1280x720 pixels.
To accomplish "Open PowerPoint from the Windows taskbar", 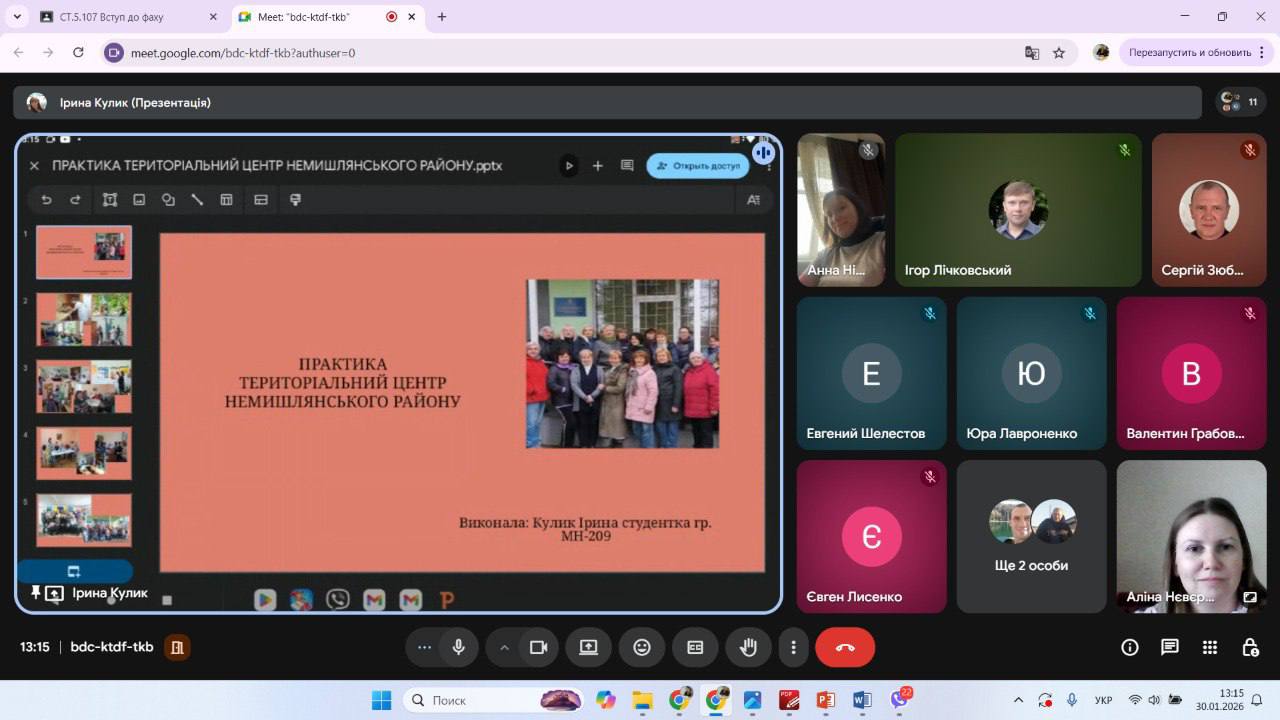I will point(825,700).
